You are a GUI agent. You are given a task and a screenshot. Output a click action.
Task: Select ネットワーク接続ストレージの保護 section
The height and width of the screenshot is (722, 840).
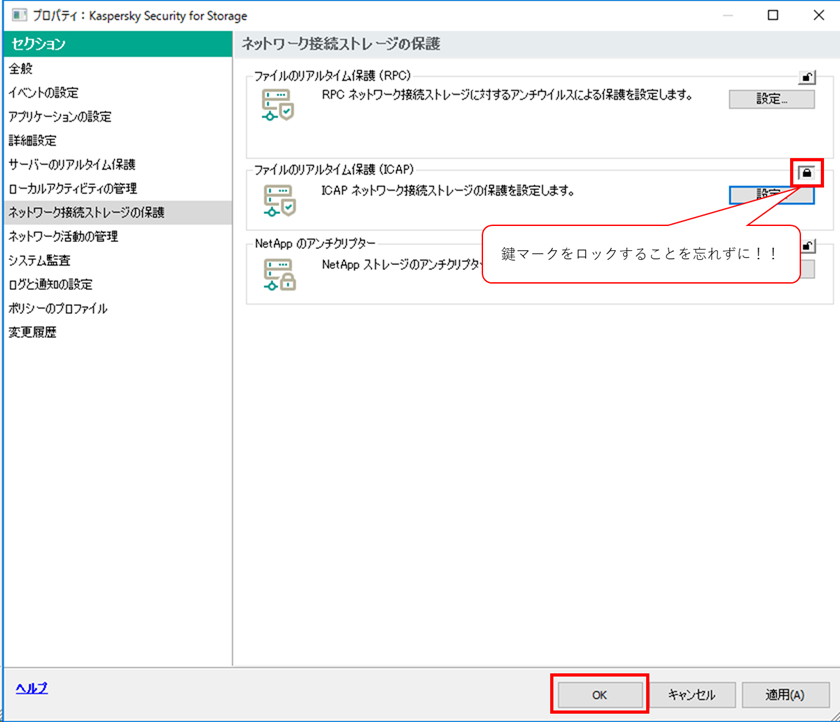click(117, 213)
